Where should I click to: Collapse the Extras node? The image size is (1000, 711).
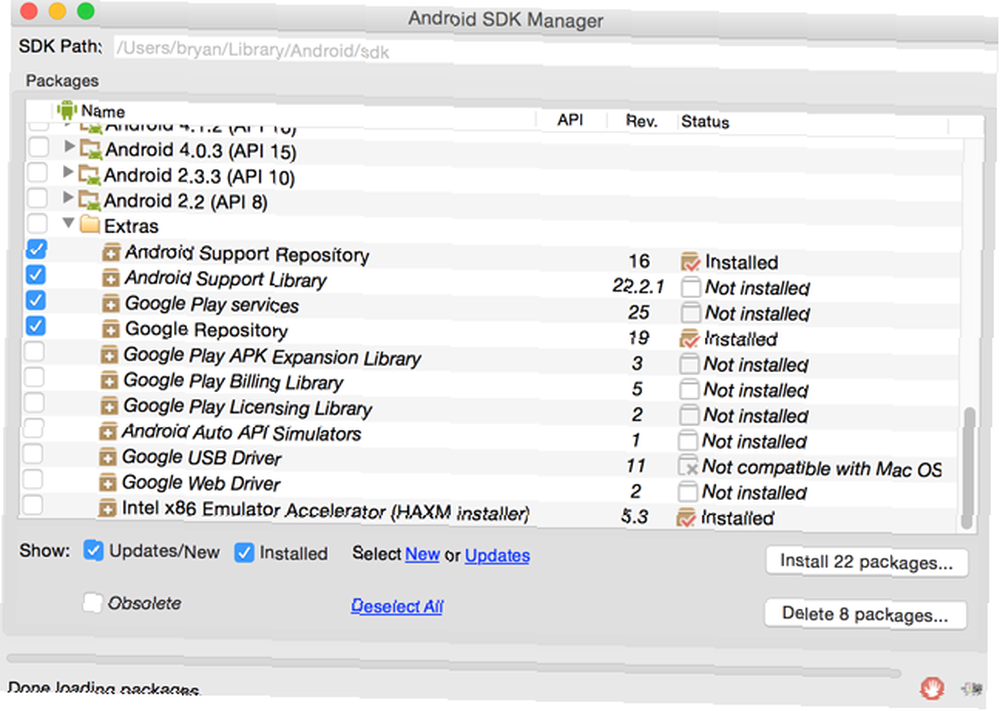(68, 223)
